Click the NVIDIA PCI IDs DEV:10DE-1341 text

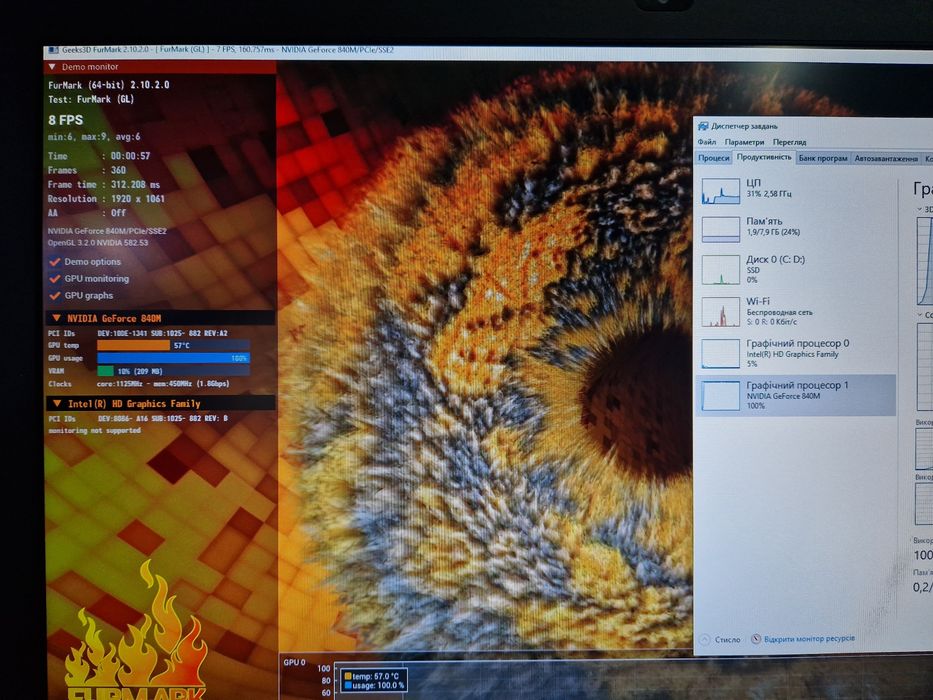click(x=162, y=333)
